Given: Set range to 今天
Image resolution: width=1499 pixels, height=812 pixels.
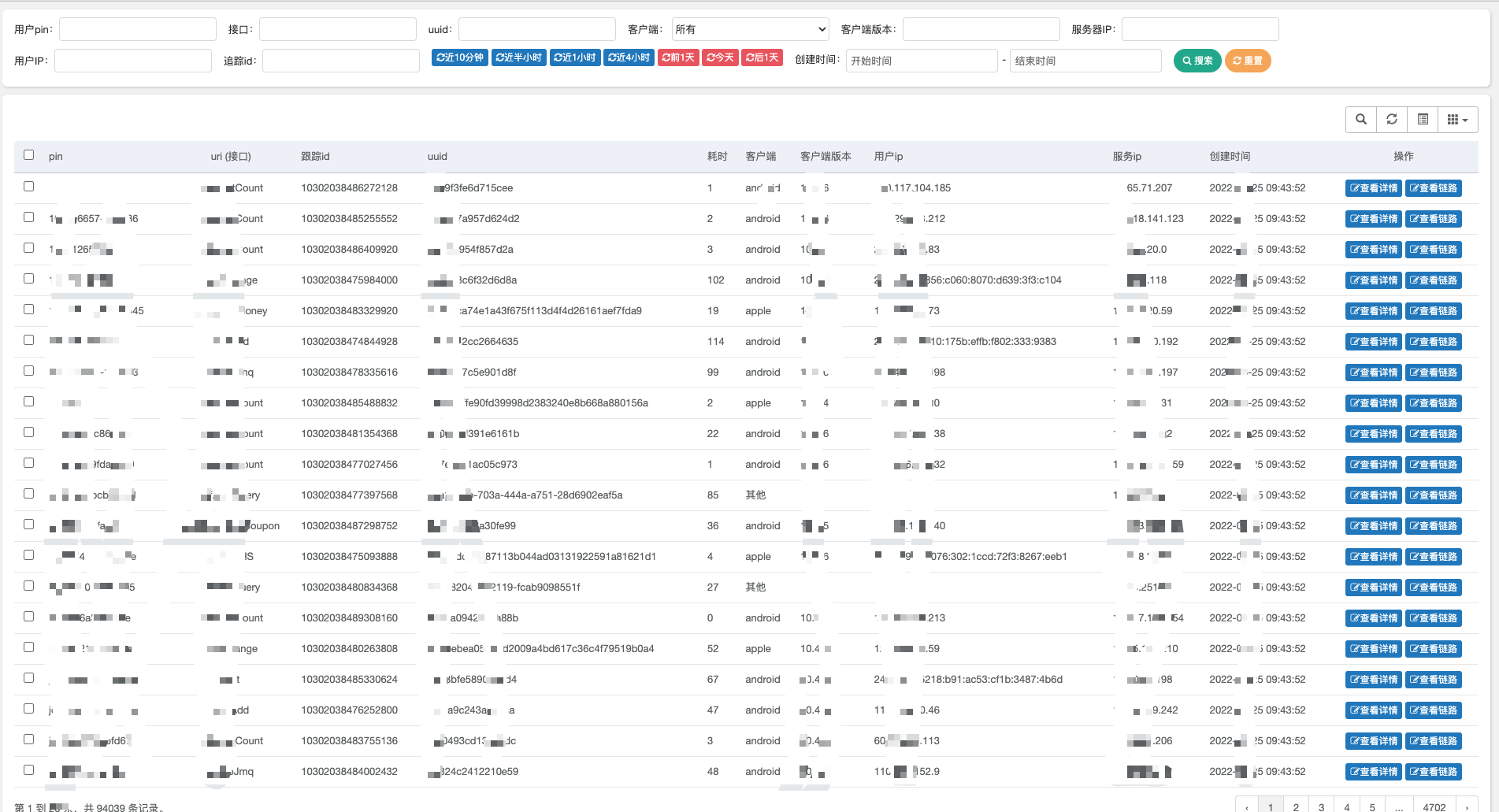Looking at the screenshot, I should coord(720,57).
